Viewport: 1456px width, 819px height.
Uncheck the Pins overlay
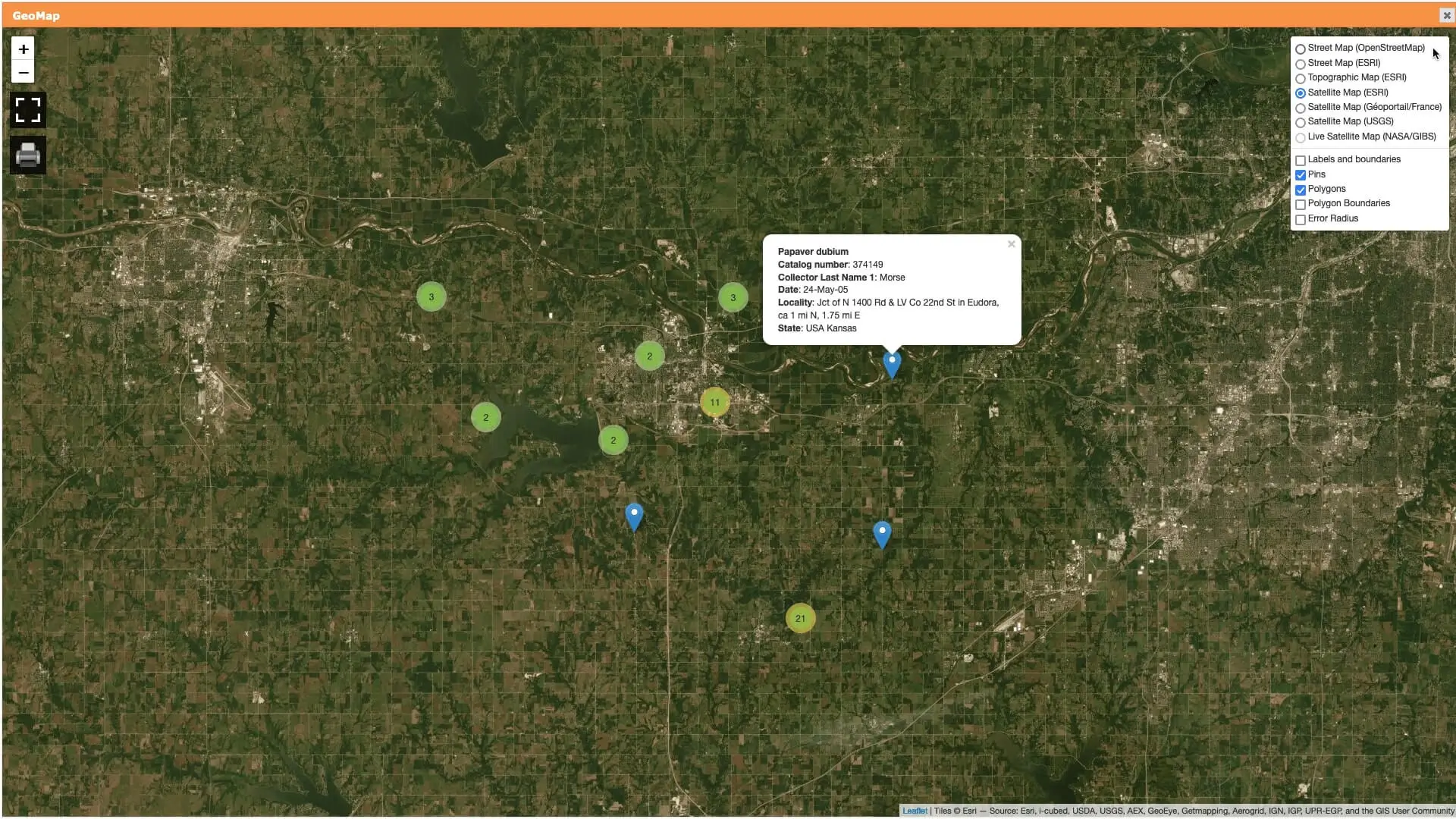pos(1301,175)
